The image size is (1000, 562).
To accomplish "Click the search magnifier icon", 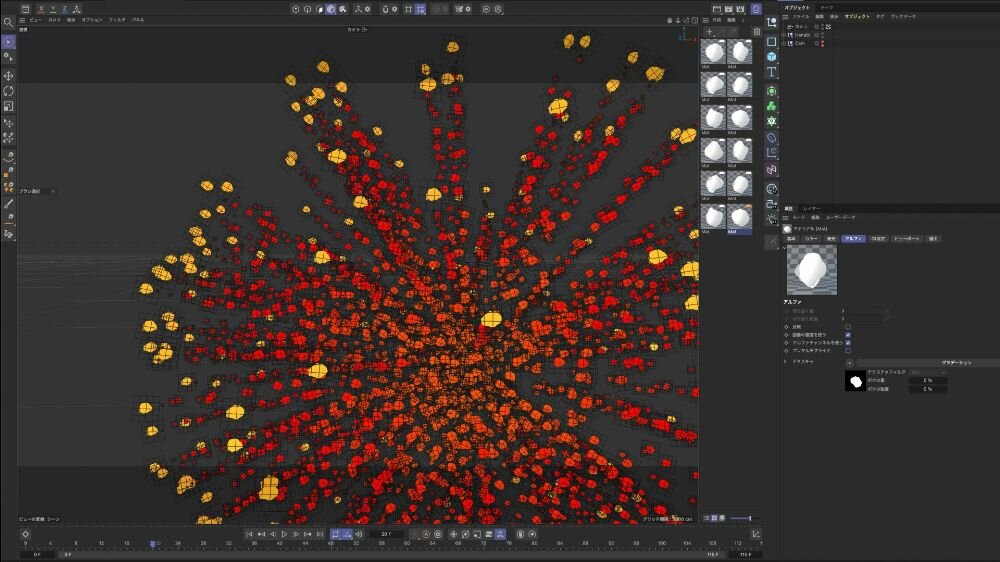I will (8, 22).
